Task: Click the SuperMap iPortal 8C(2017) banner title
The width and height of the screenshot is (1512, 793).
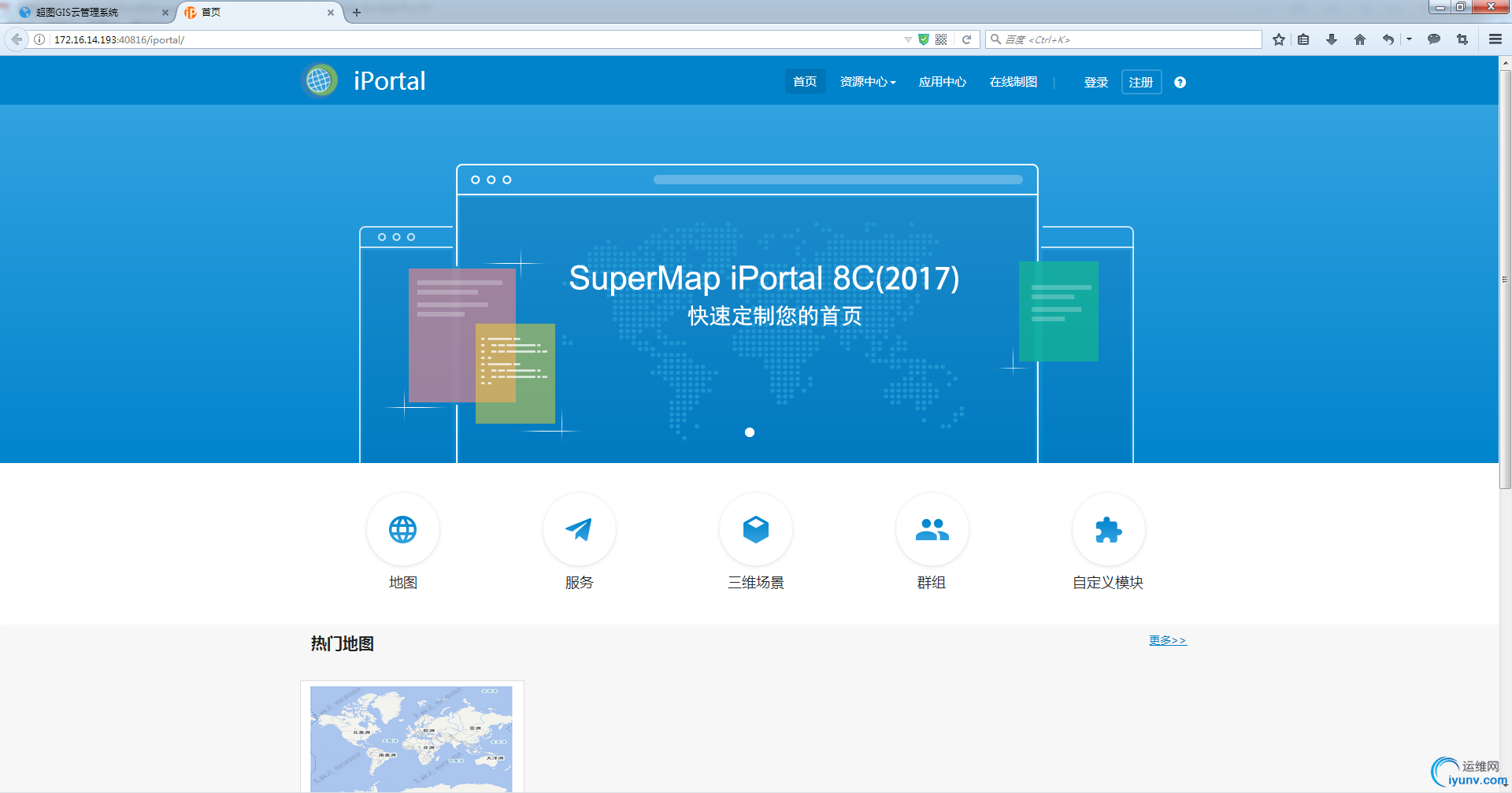Action: coord(764,278)
